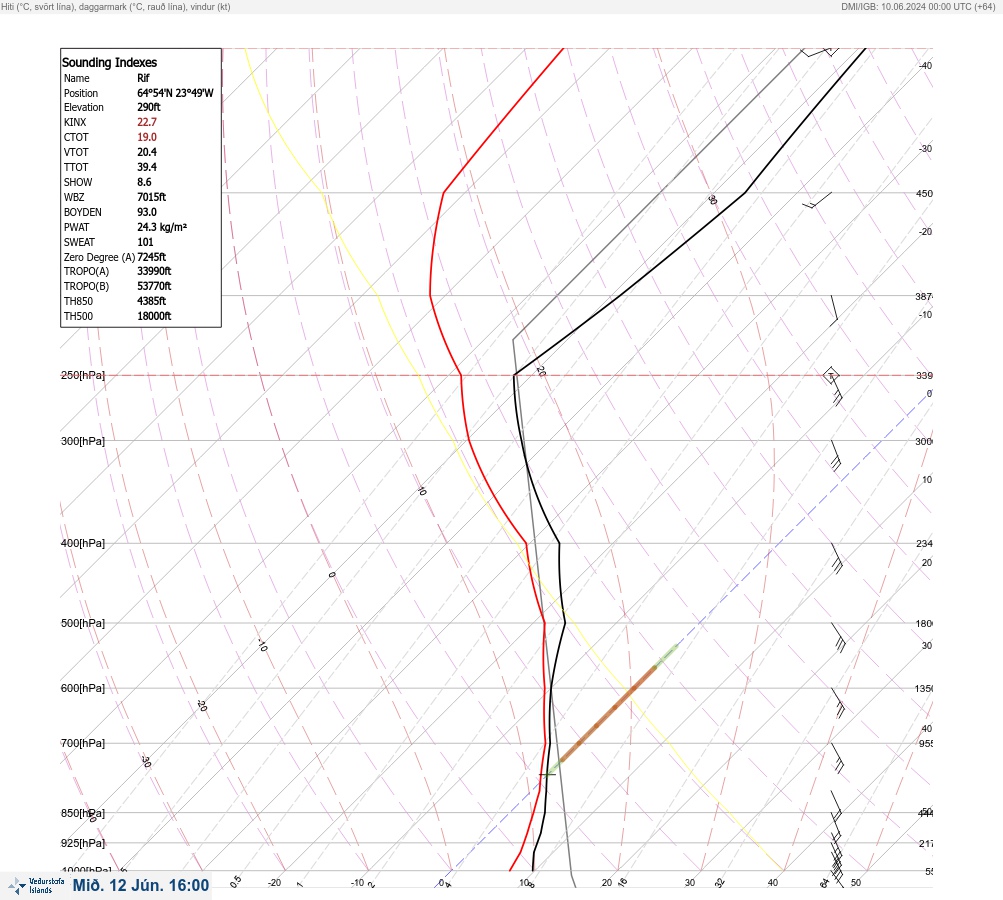Select the 'Sounding Indexes' panel title
Image resolution: width=1003 pixels, height=900 pixels.
pos(109,63)
